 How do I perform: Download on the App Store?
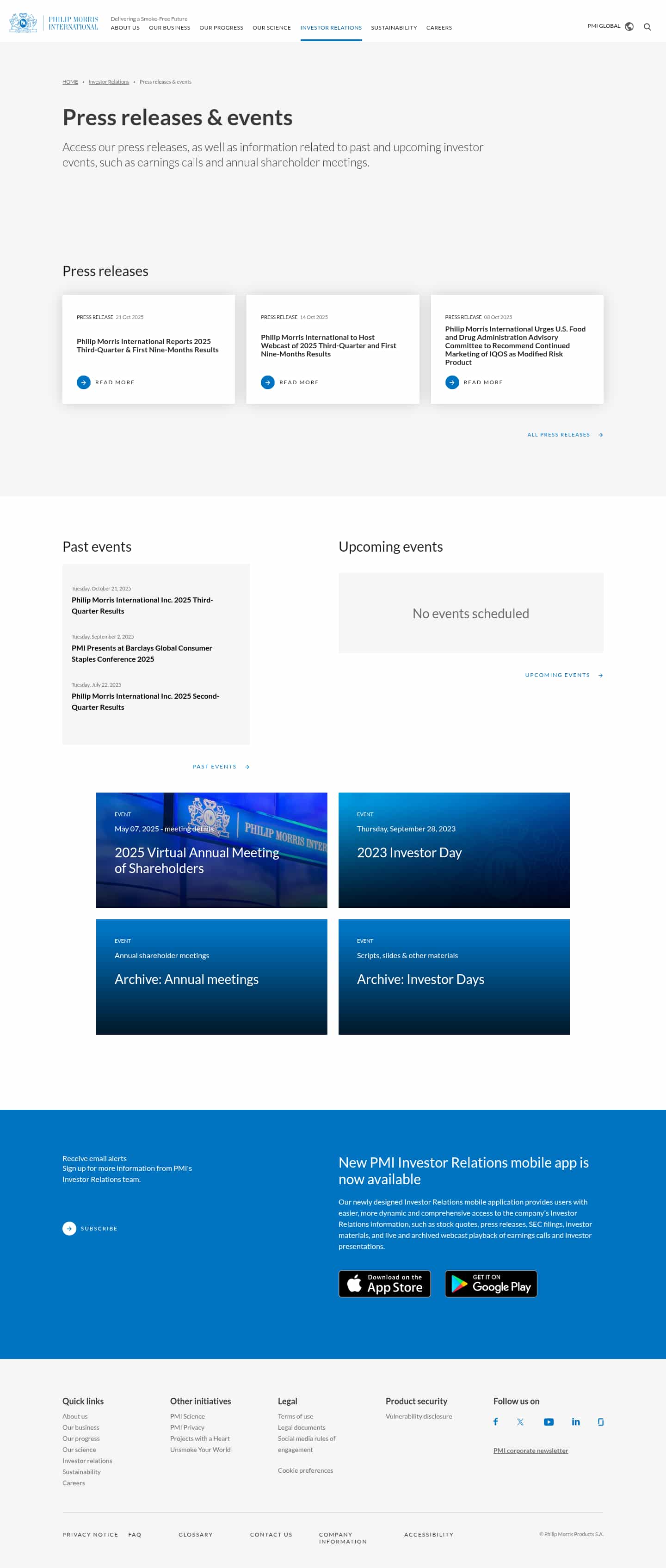[x=385, y=1284]
